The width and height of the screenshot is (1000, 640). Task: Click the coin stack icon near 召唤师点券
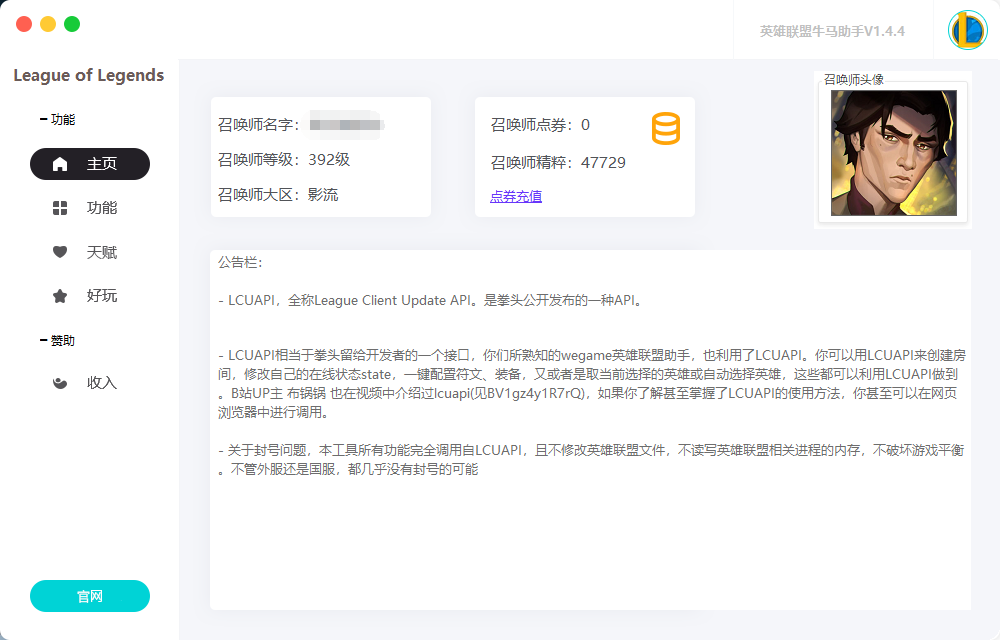coord(666,128)
